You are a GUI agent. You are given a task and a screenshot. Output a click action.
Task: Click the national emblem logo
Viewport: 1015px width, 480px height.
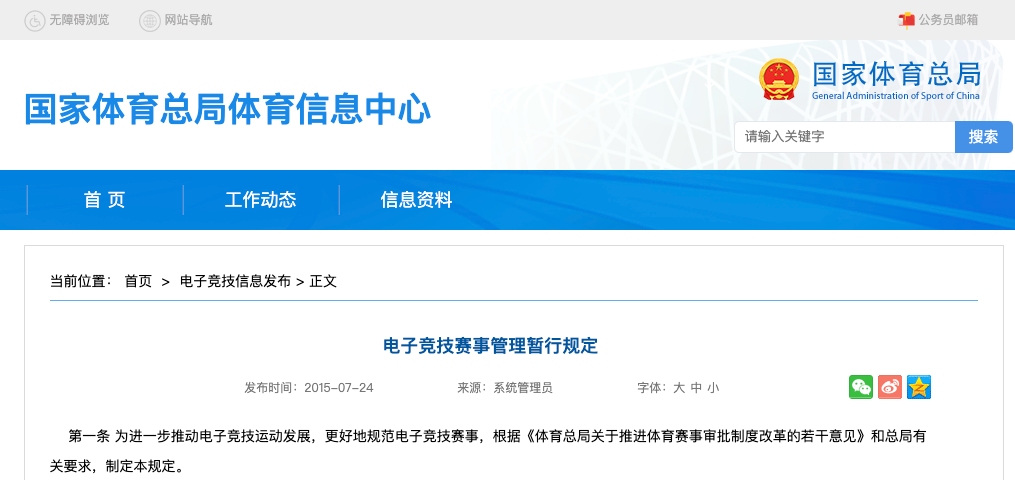(x=778, y=79)
